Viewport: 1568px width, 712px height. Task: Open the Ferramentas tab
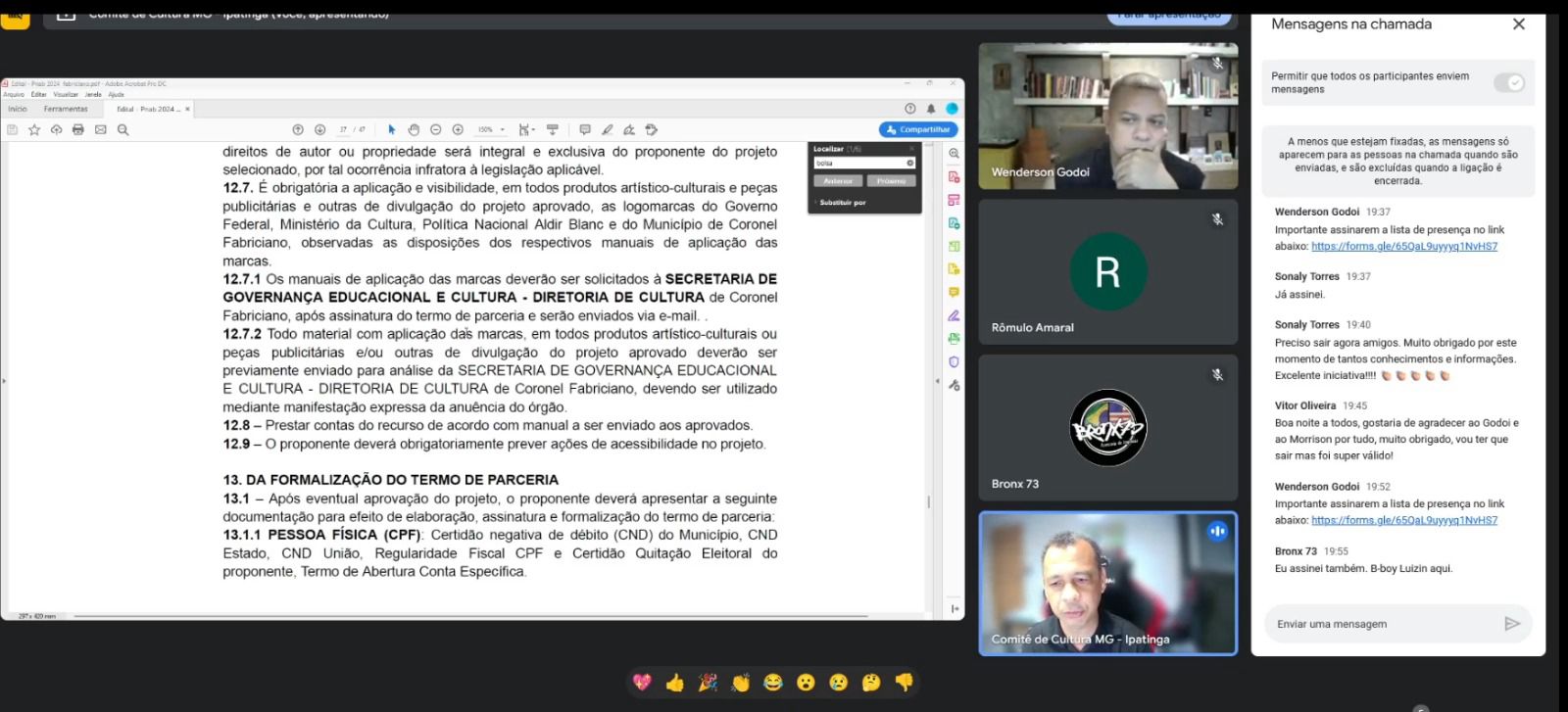(66, 109)
